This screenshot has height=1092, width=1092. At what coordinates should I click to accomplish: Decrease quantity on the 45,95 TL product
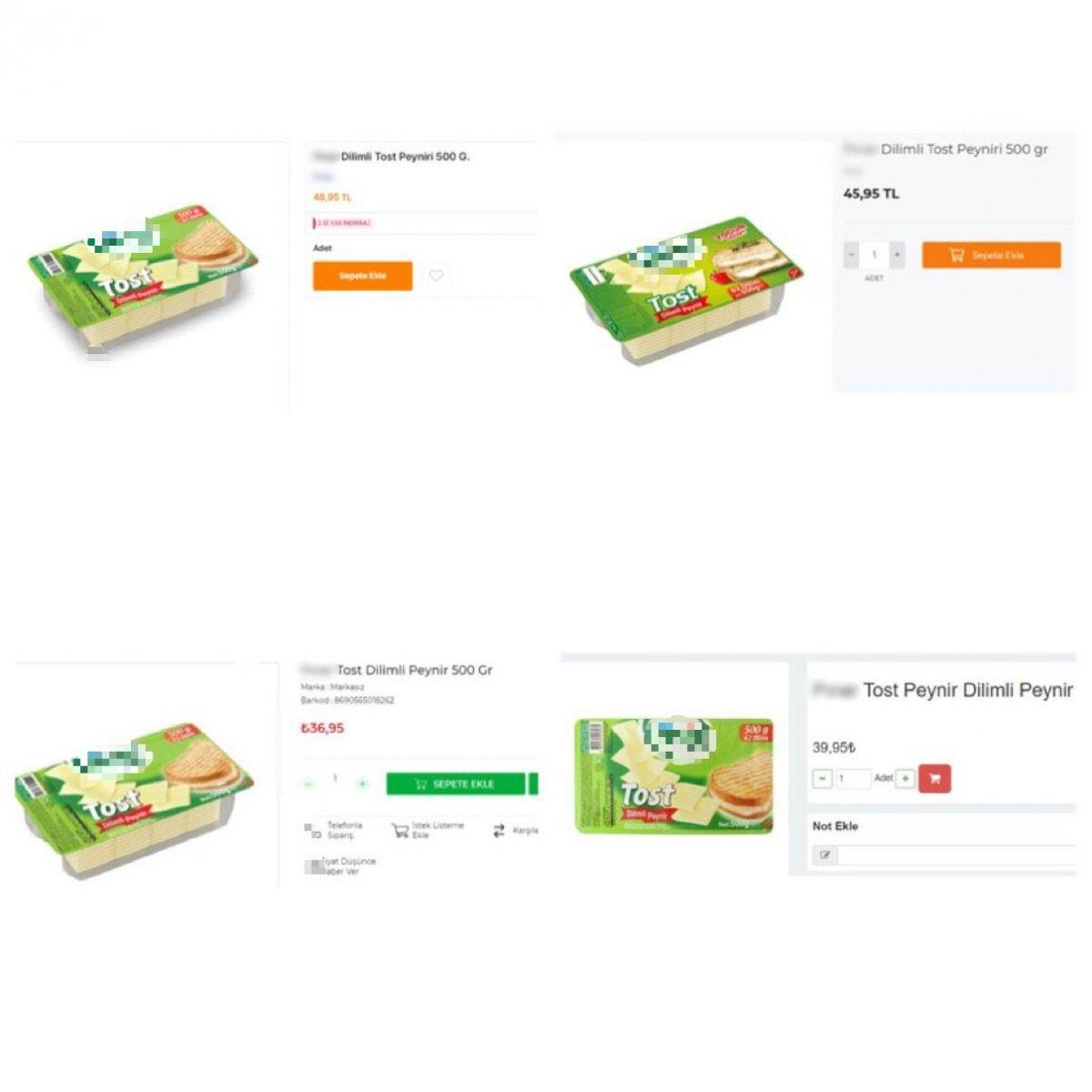(852, 255)
